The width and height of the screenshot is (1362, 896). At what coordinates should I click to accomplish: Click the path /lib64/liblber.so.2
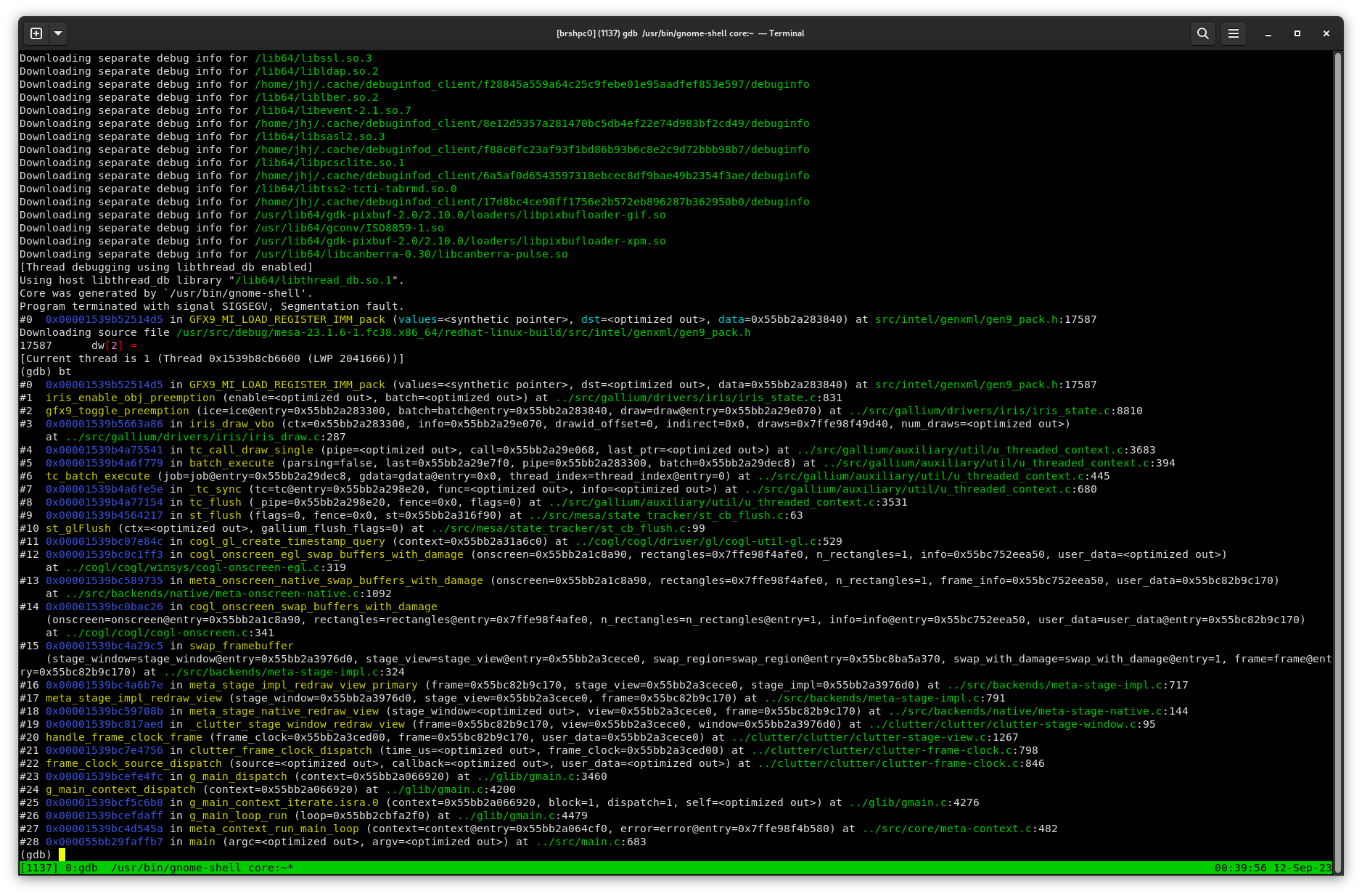coord(316,97)
